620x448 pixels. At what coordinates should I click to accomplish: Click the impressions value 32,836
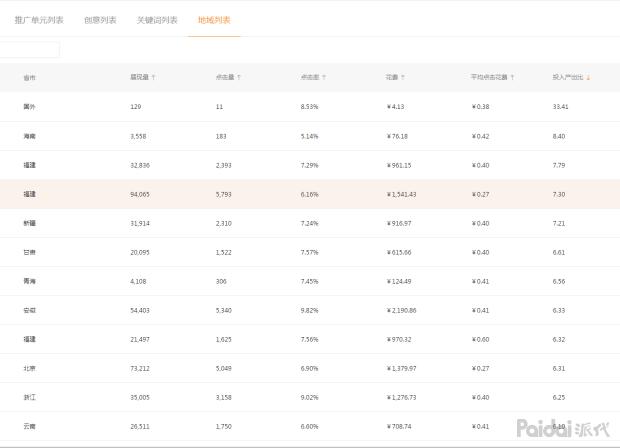[x=140, y=165]
